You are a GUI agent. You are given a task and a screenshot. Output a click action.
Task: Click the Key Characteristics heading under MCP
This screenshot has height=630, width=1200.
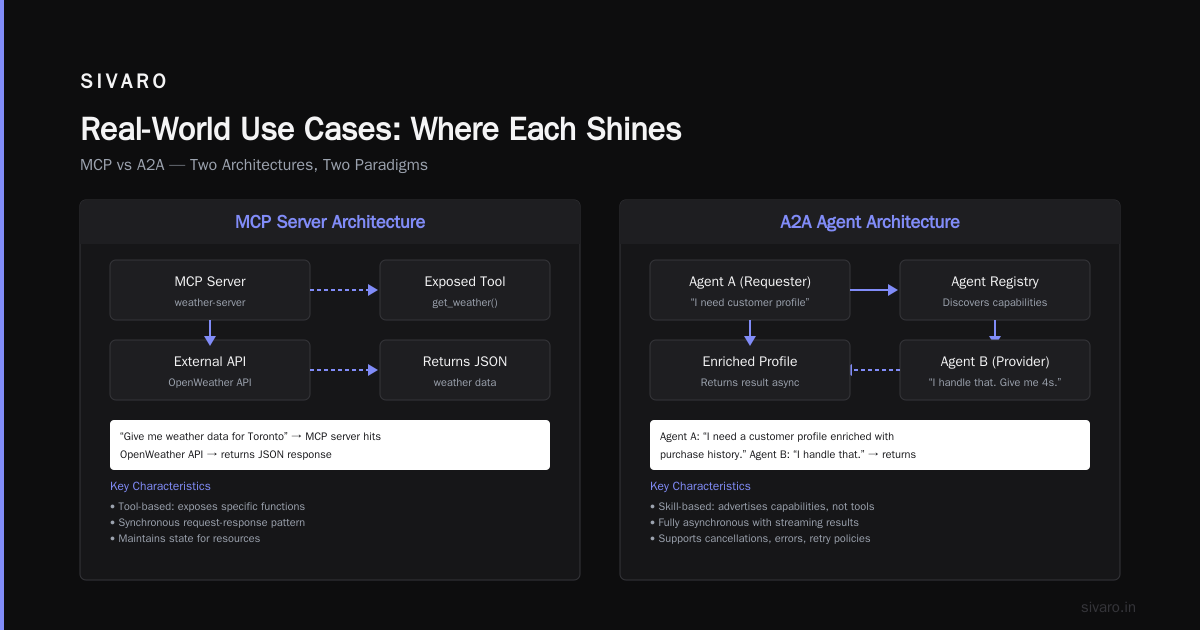[x=160, y=486]
